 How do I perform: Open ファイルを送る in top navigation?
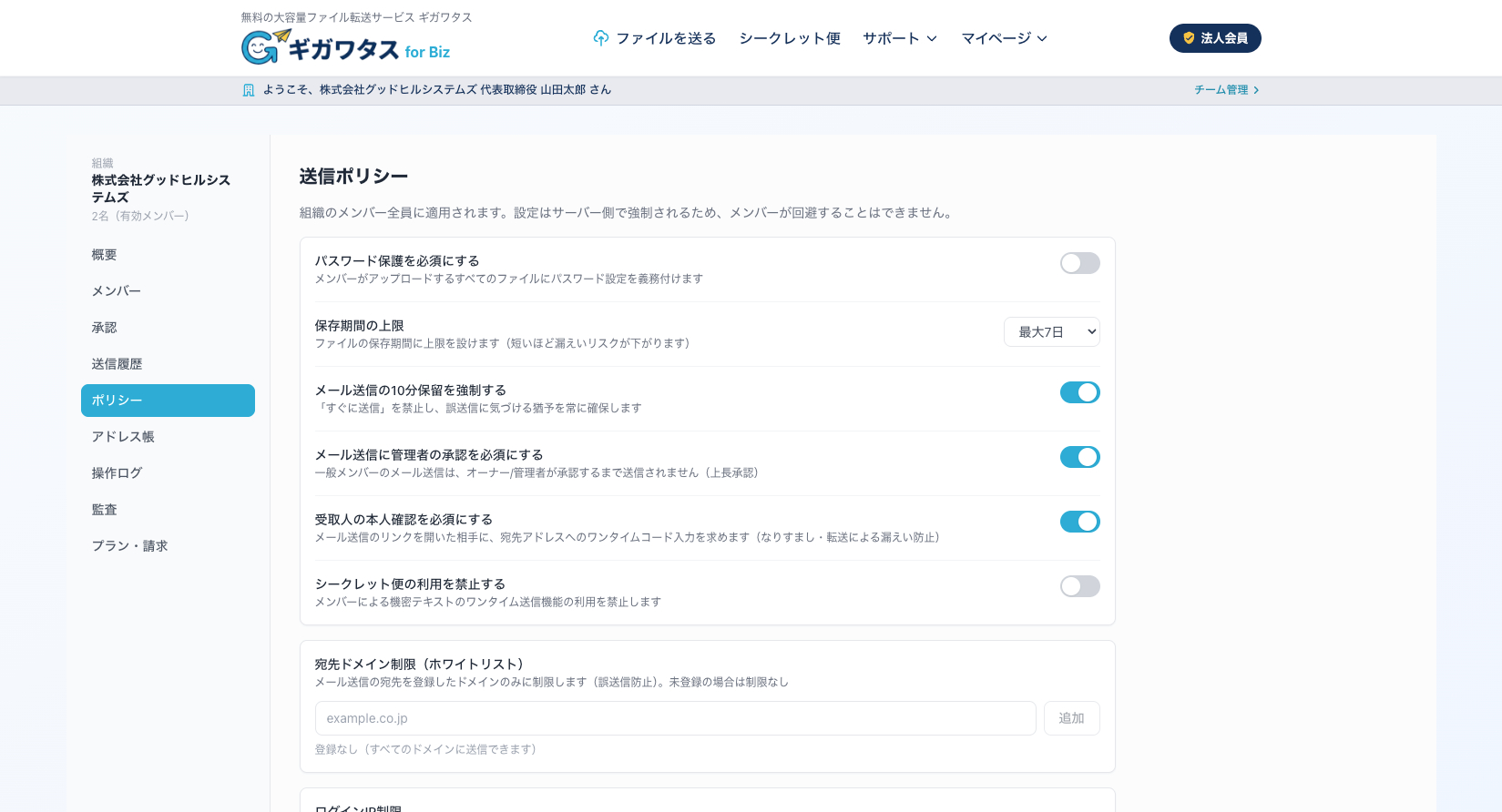[x=655, y=38]
